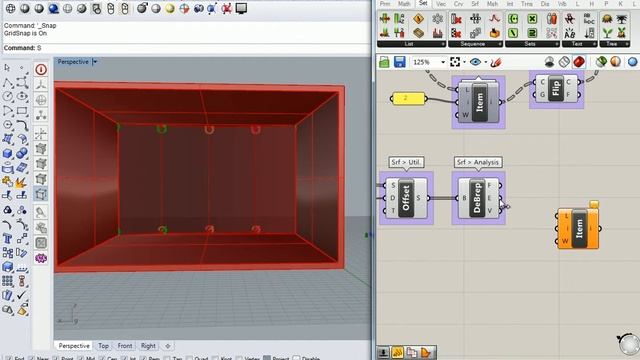This screenshot has width=640, height=360.
Task: Switch to the Crv tab in Grasshopper
Action: click(x=458, y=4)
